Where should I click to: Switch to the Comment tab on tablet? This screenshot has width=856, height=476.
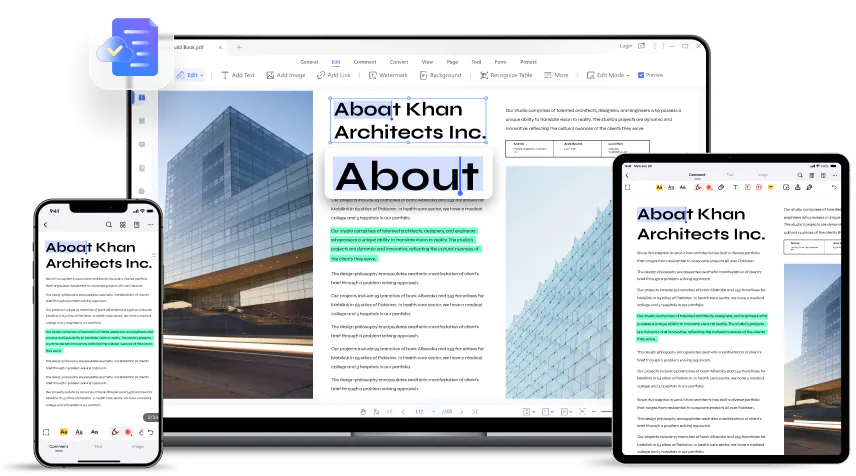pos(697,175)
